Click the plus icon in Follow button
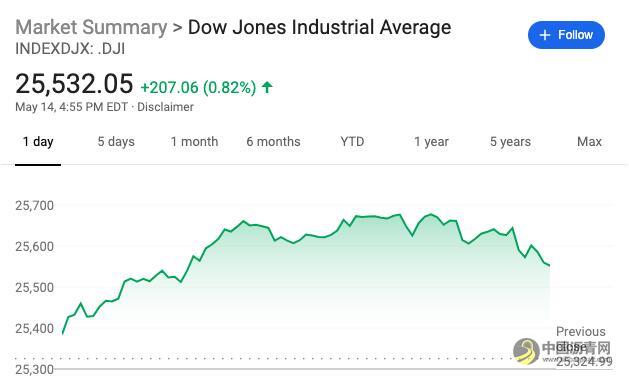Screen dimensions: 629x382 tap(544, 35)
